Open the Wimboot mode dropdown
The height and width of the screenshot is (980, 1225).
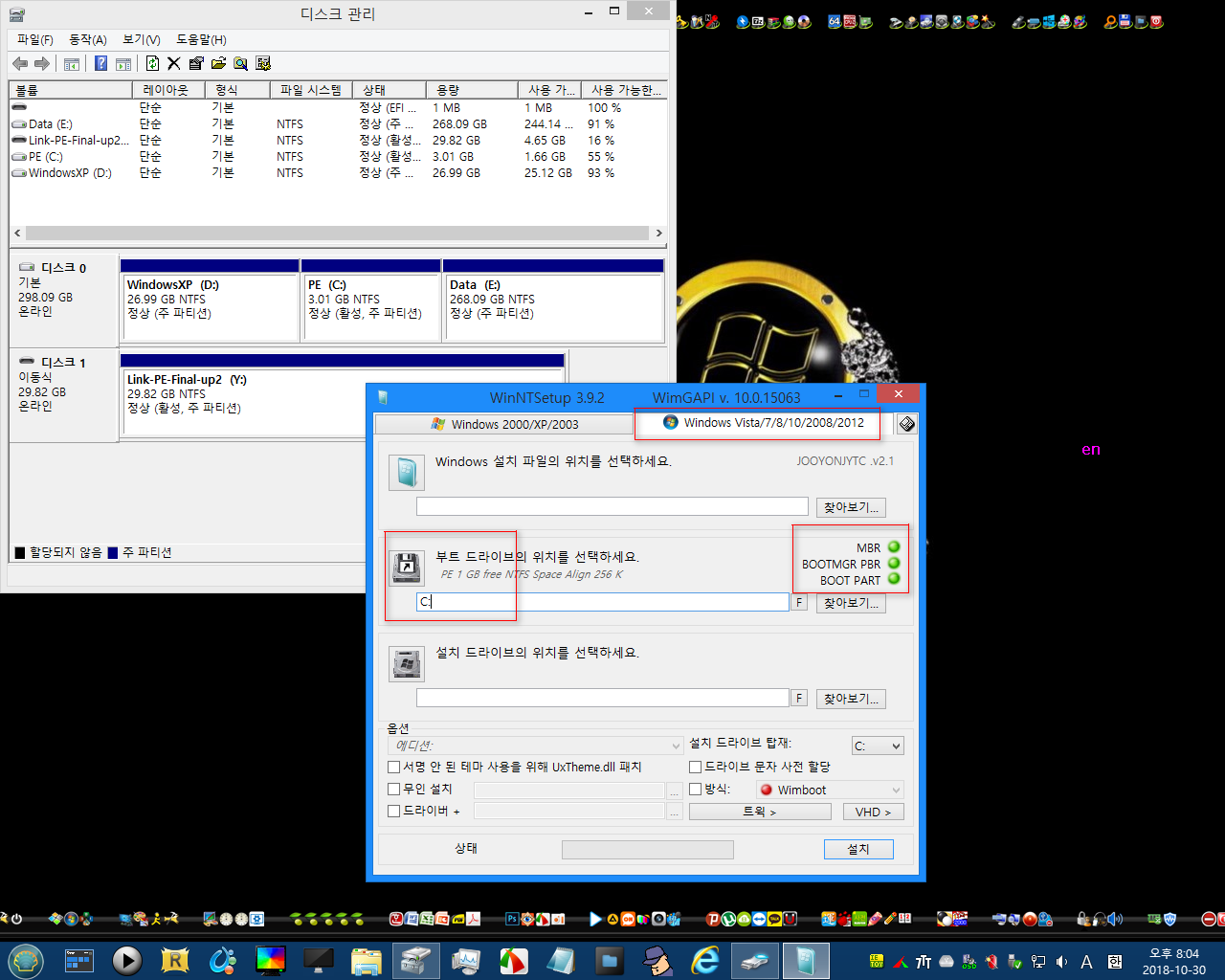tap(830, 790)
